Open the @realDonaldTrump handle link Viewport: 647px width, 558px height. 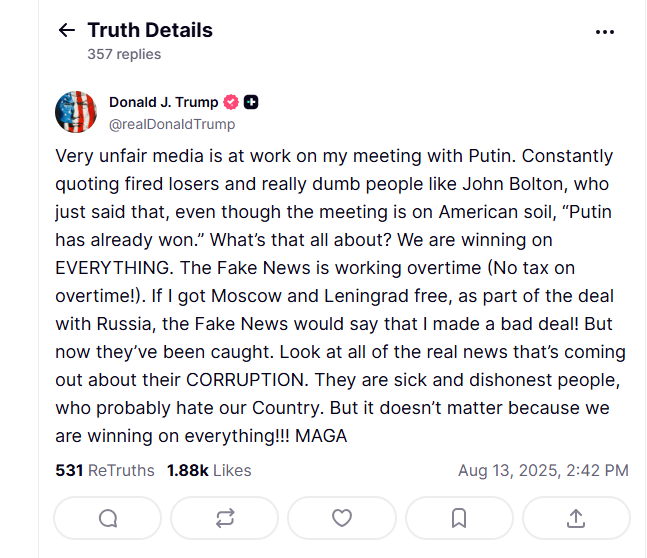(172, 124)
